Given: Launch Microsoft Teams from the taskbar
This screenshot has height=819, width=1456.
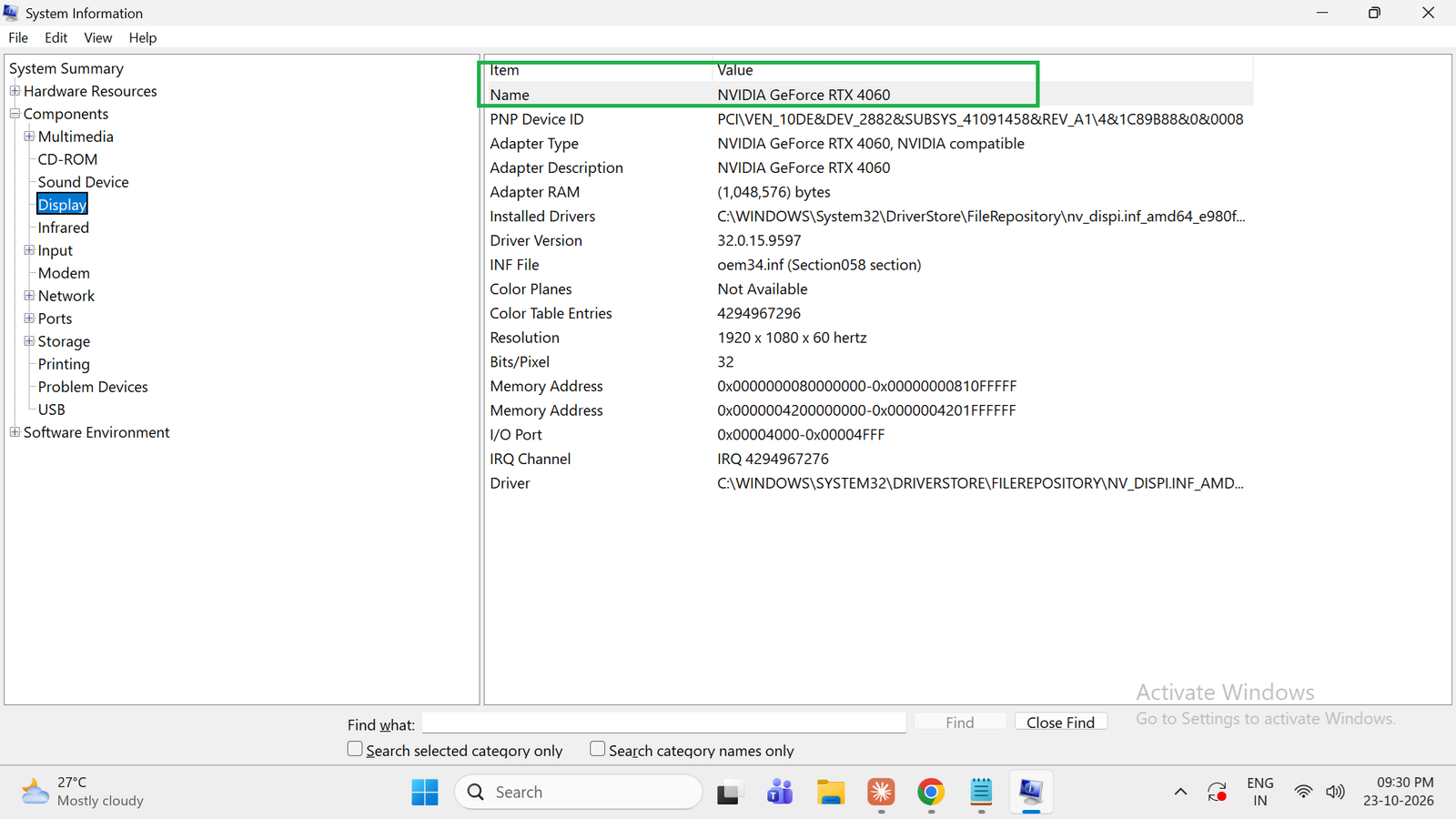Looking at the screenshot, I should [x=780, y=792].
